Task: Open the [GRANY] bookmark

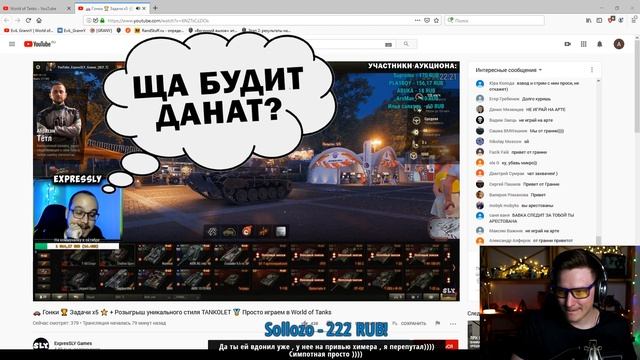Action: click(101, 30)
